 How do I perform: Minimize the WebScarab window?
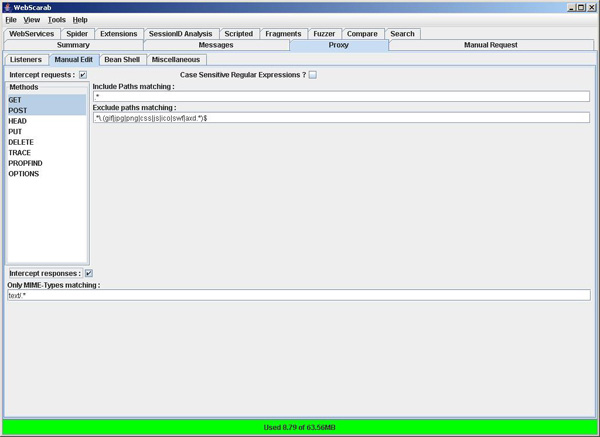572,7
